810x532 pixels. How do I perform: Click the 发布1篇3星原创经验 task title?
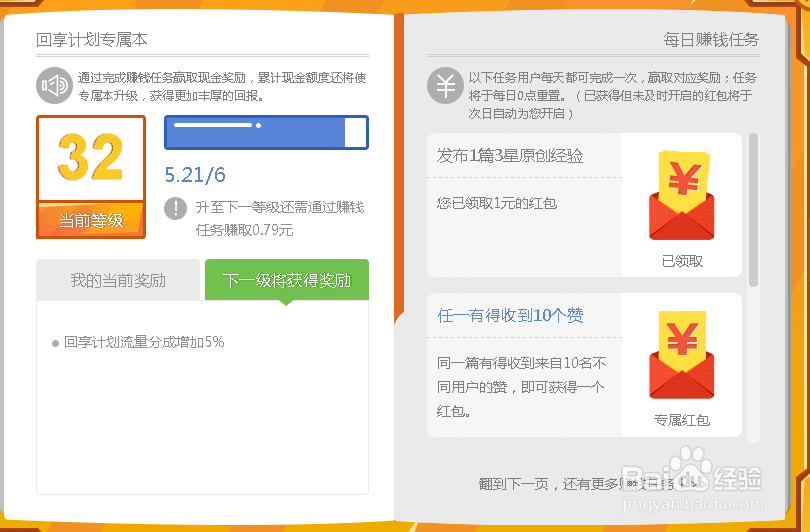pyautogui.click(x=510, y=156)
